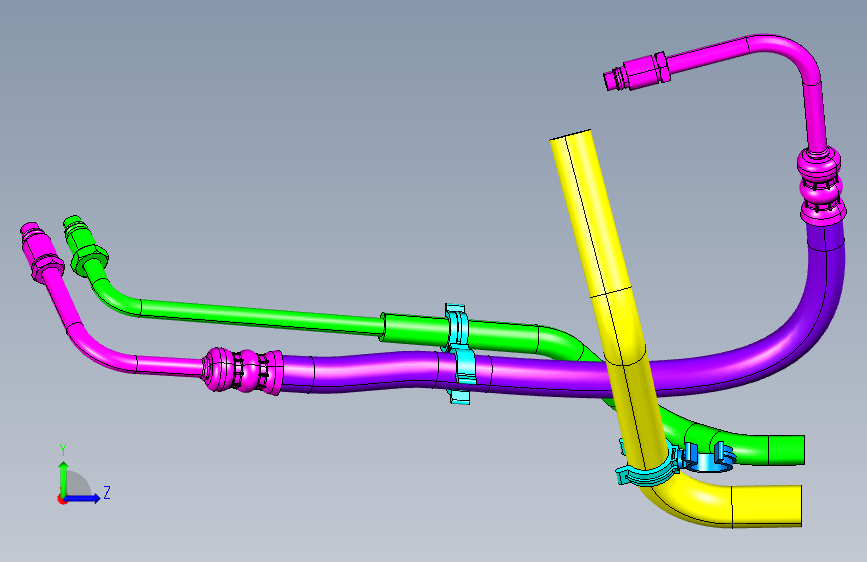
Task: Pick the blue clamp on the lower green pipe
Action: [x=709, y=458]
